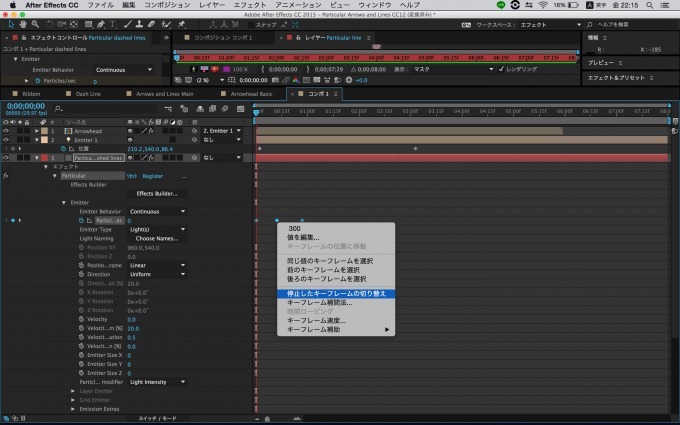
Task: Click the macOS Spotlight search icon
Action: (x=649, y=5)
